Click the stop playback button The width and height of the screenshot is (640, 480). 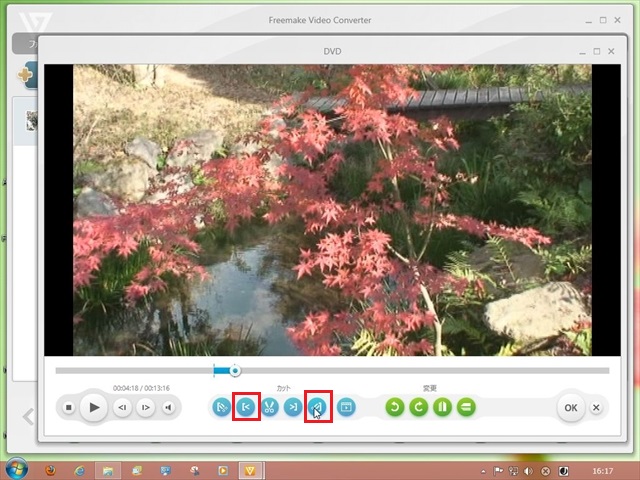[x=69, y=407]
